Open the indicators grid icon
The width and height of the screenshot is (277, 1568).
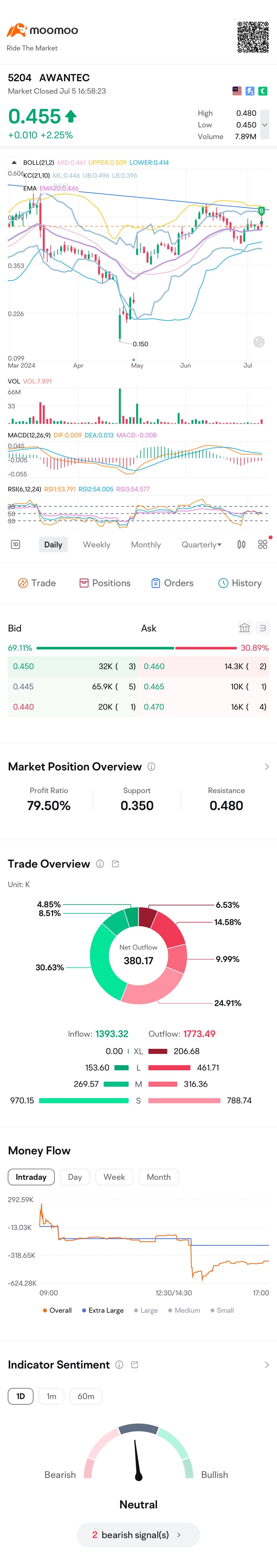coord(262,544)
